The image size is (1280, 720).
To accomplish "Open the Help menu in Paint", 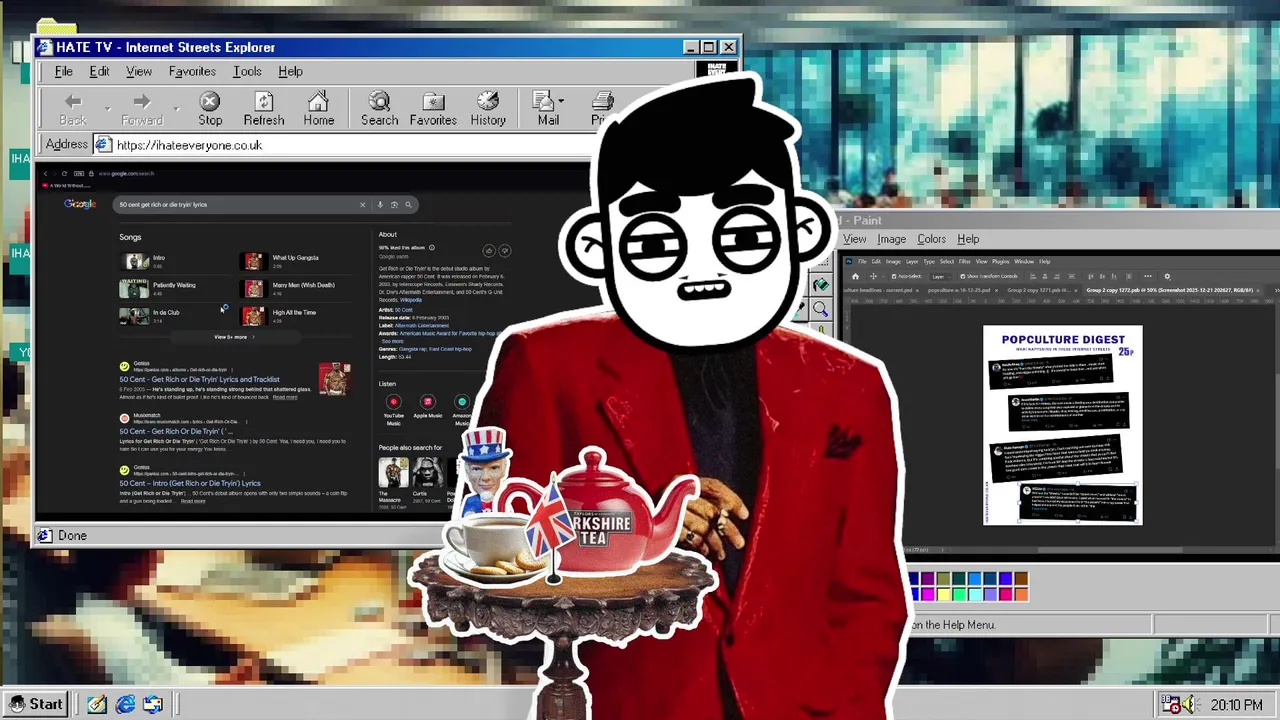I will [x=968, y=239].
